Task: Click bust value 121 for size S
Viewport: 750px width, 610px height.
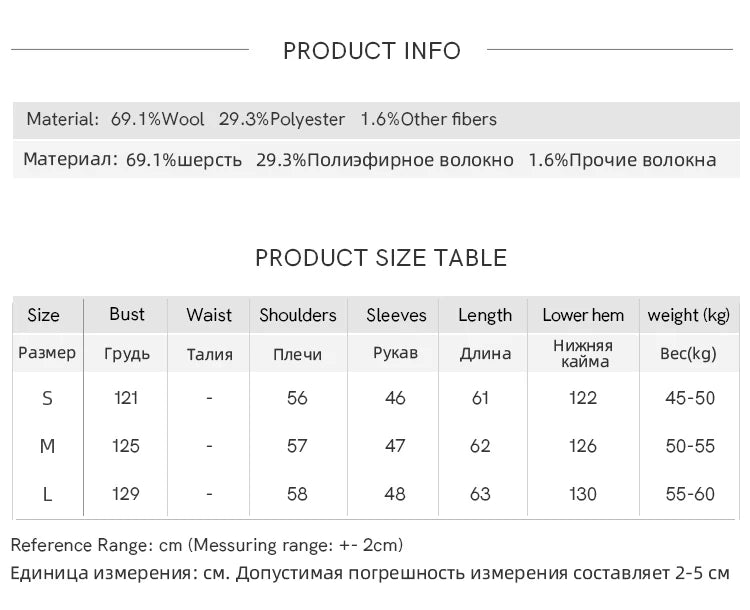Action: pos(126,398)
